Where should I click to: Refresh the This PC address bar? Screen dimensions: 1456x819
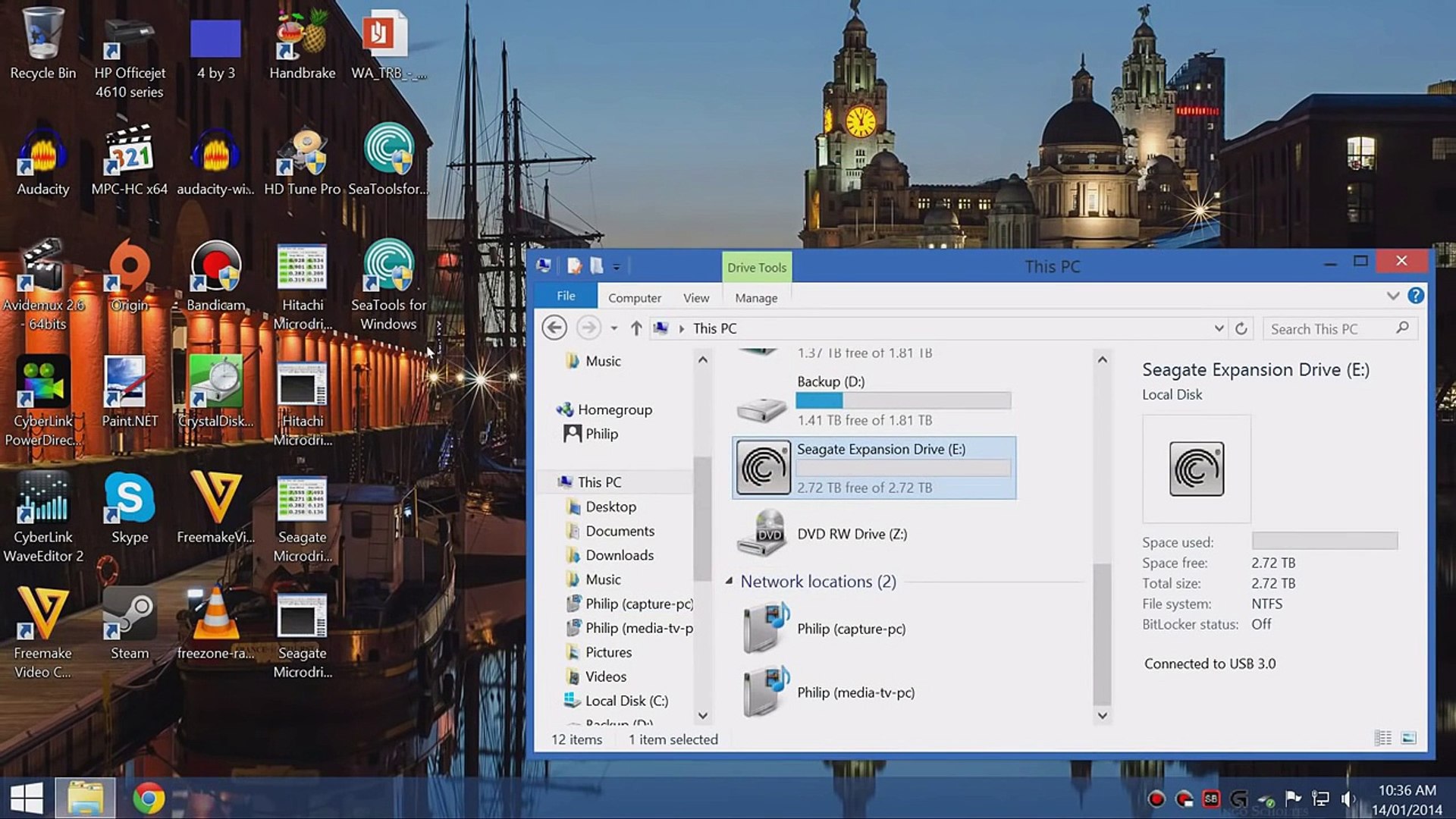click(x=1241, y=328)
